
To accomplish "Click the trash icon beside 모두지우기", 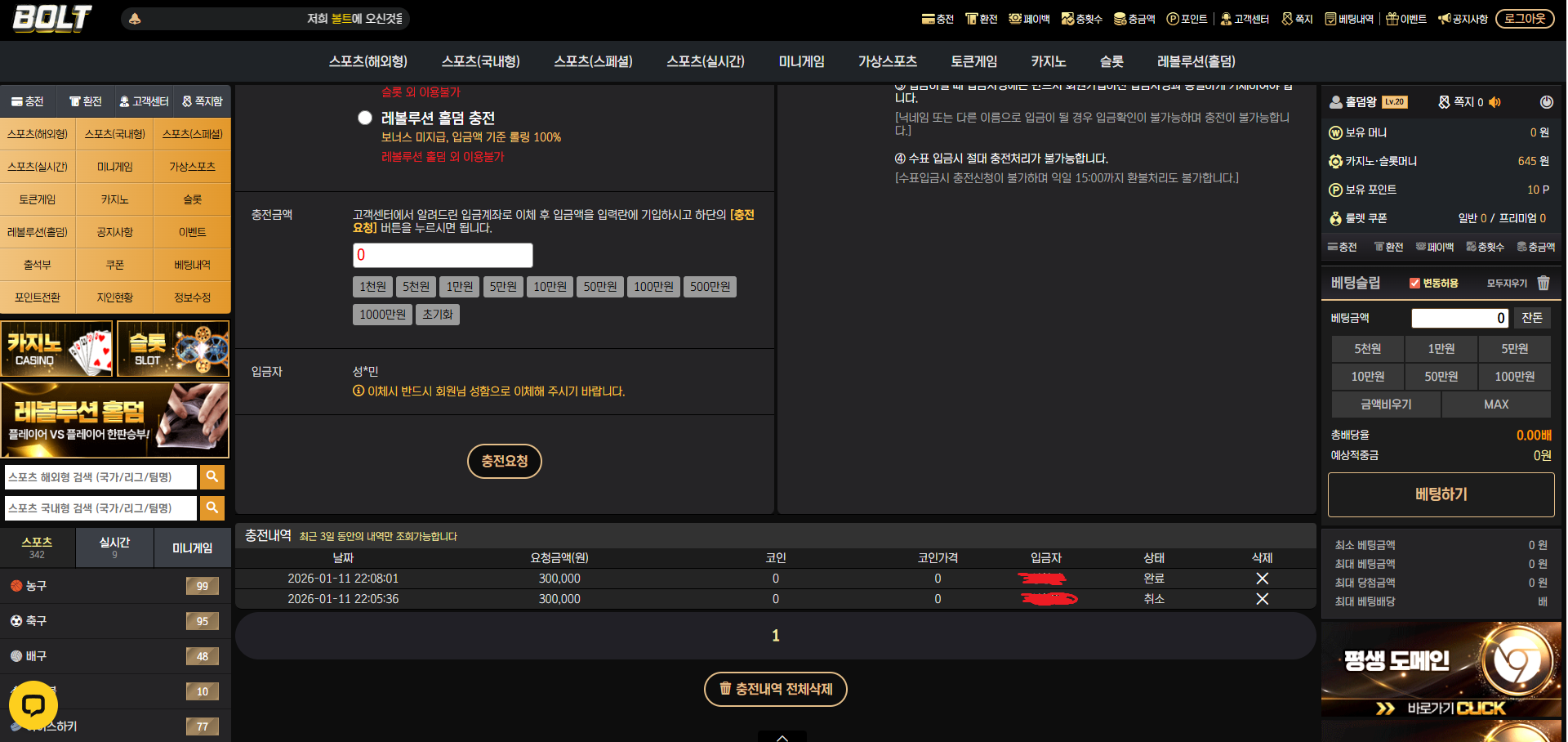I will coord(1543,283).
